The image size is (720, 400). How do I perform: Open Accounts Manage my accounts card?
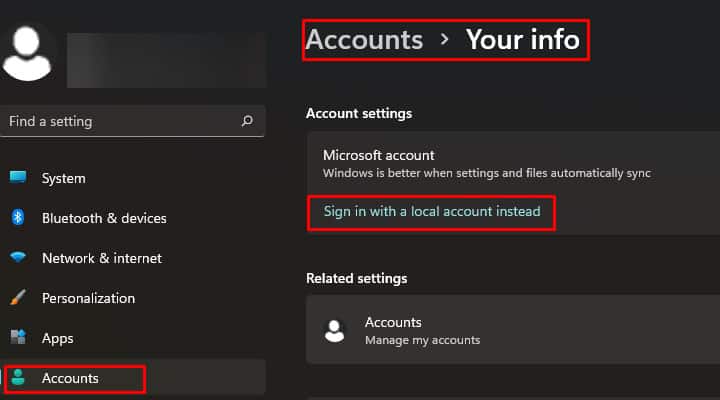click(x=513, y=330)
